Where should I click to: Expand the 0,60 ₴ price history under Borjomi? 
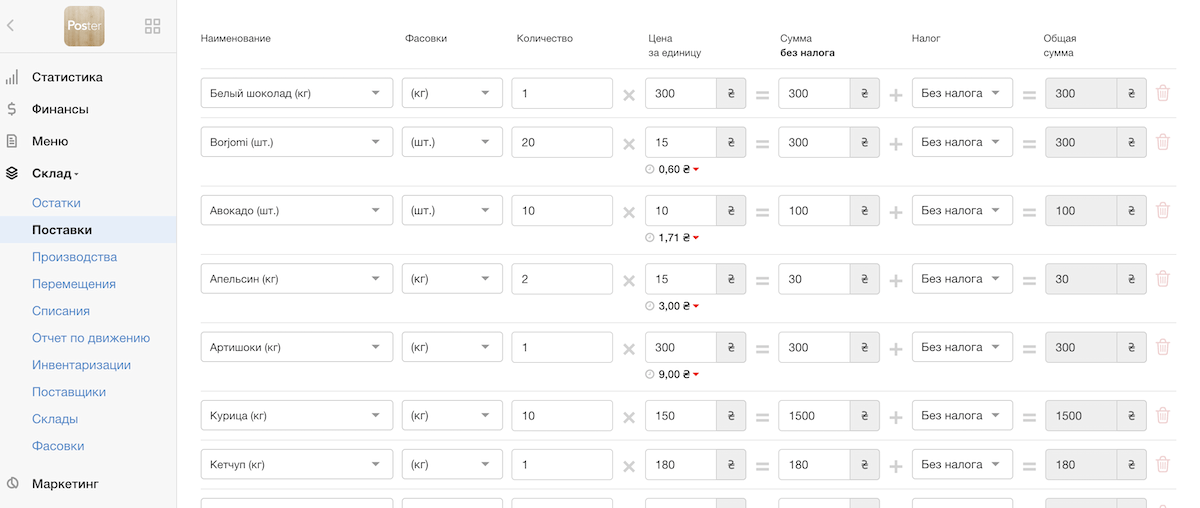click(x=678, y=170)
